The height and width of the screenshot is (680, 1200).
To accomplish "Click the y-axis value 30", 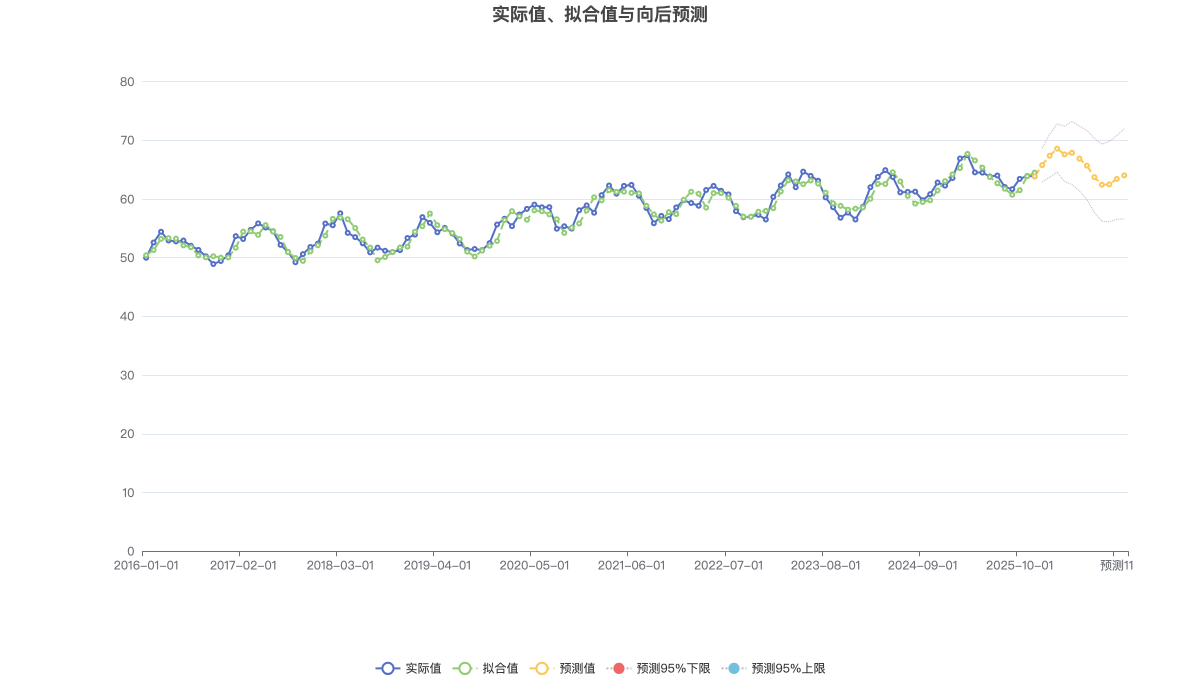I will click(x=127, y=376).
